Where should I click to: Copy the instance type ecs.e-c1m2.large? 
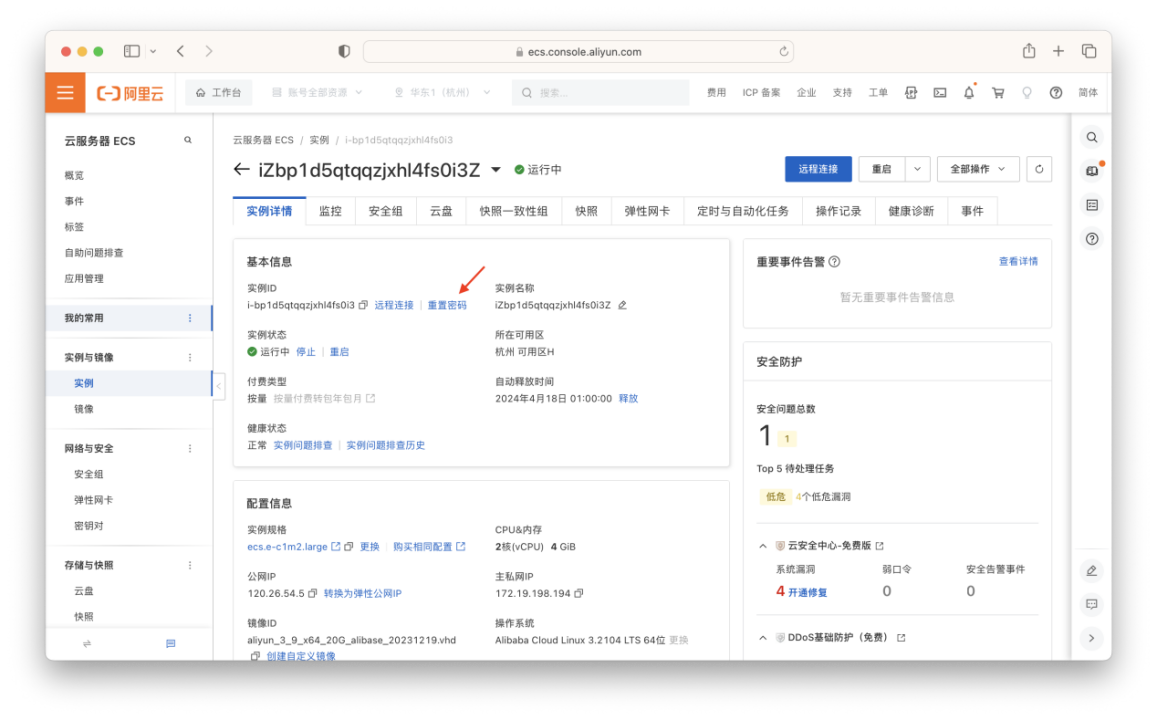[x=349, y=547]
